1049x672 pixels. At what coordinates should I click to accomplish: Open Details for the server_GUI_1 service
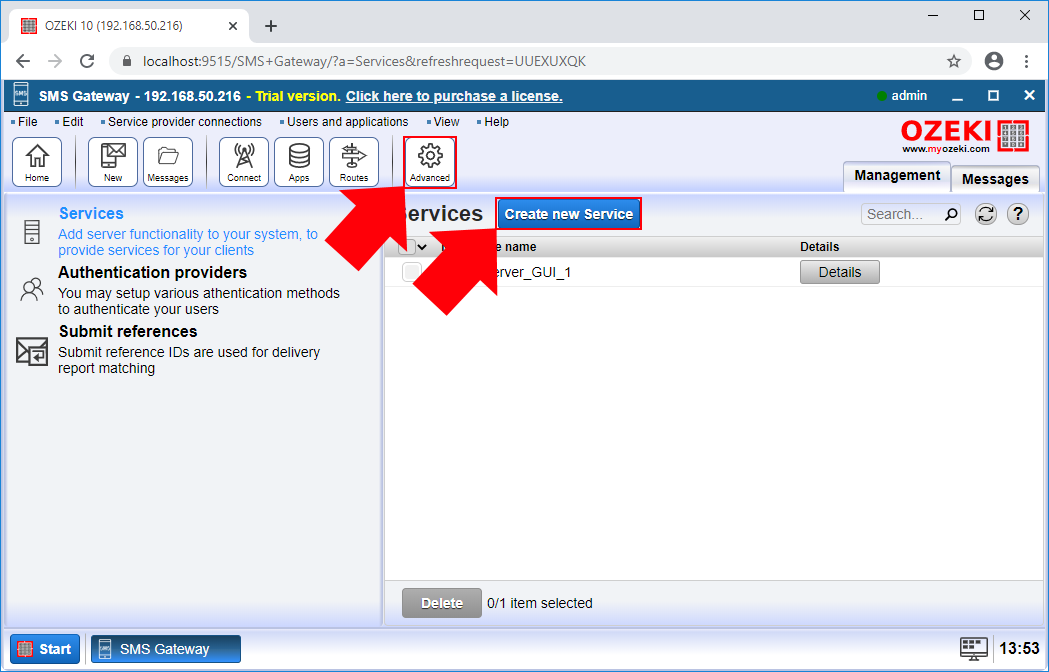840,272
